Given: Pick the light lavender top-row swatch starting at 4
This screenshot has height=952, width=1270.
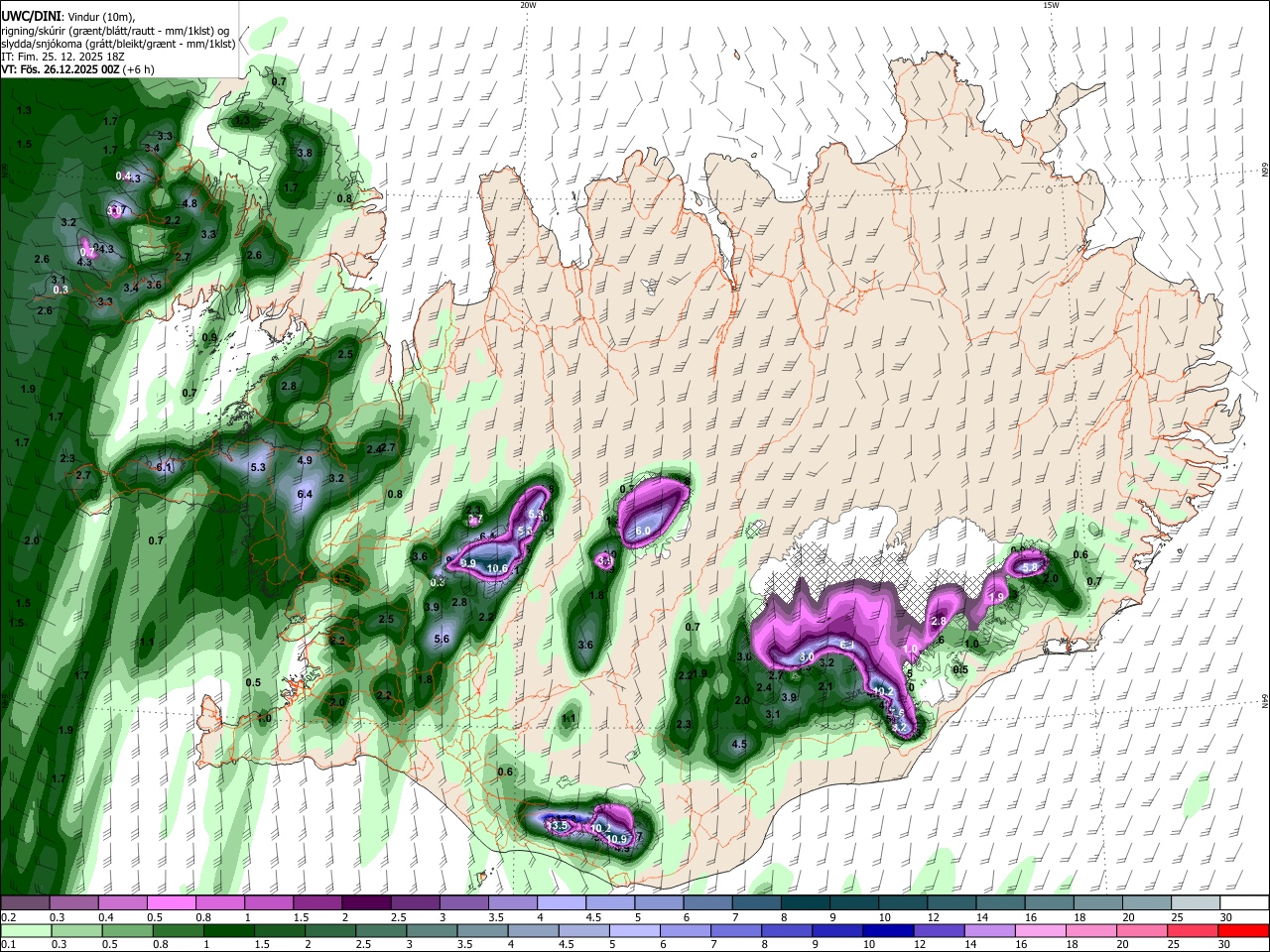Looking at the screenshot, I should click(x=562, y=903).
